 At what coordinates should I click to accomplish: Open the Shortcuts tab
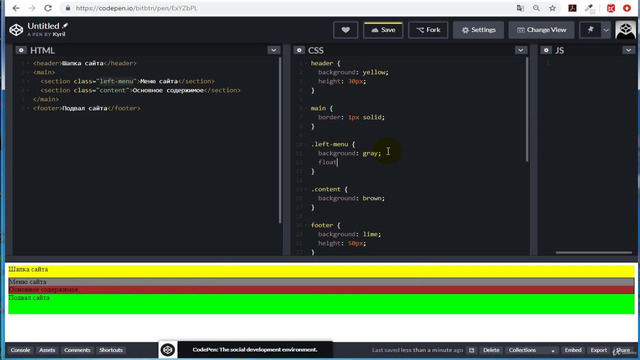pos(111,350)
